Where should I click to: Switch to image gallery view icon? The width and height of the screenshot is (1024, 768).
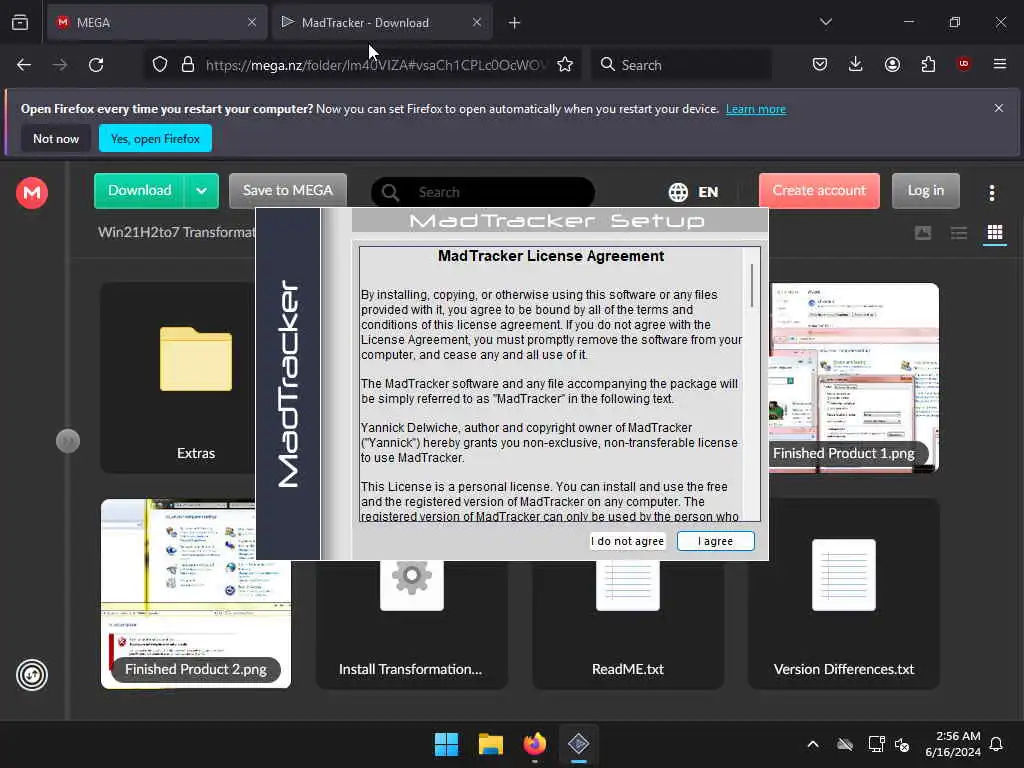[923, 233]
